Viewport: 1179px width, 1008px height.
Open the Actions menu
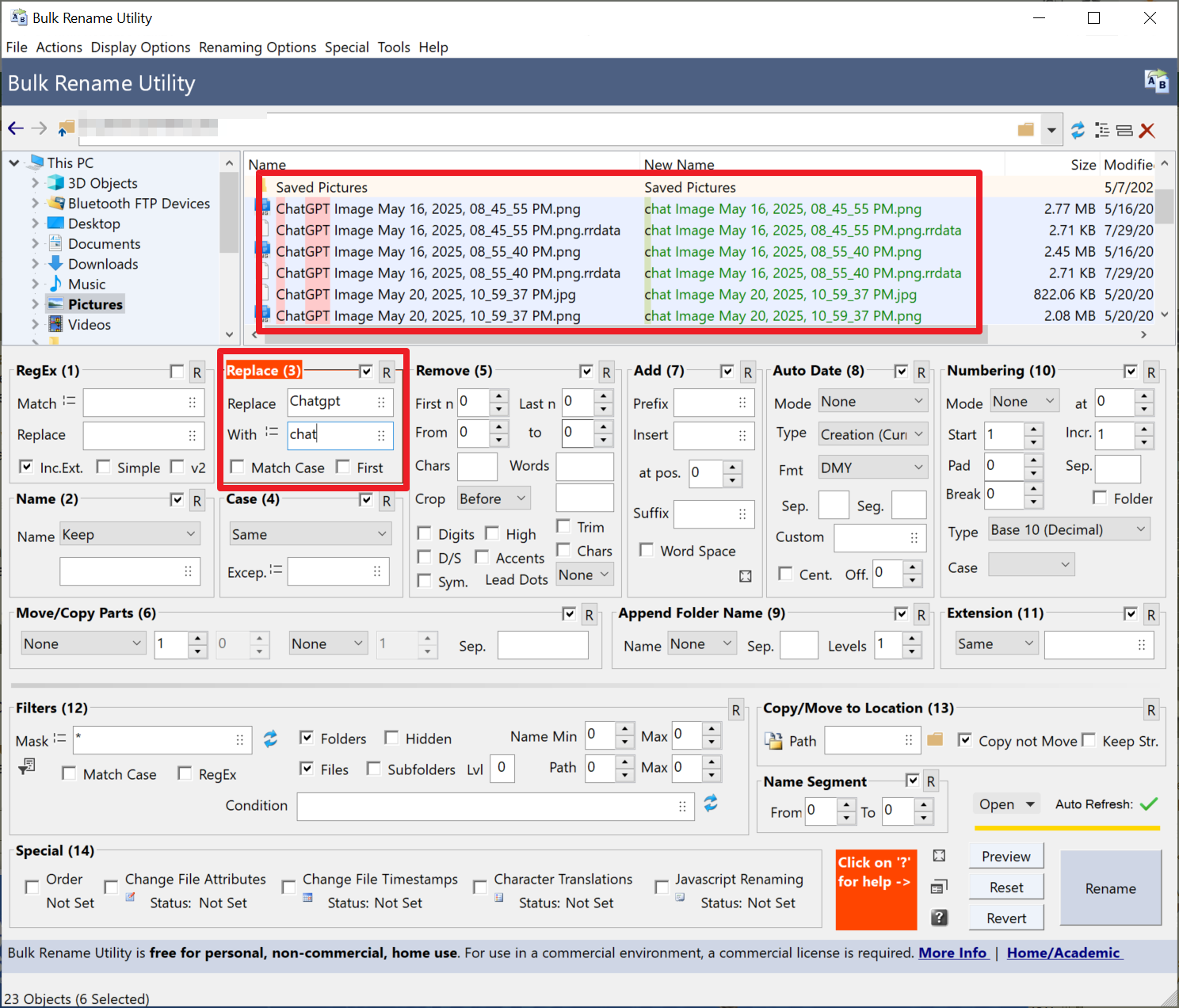pos(59,48)
